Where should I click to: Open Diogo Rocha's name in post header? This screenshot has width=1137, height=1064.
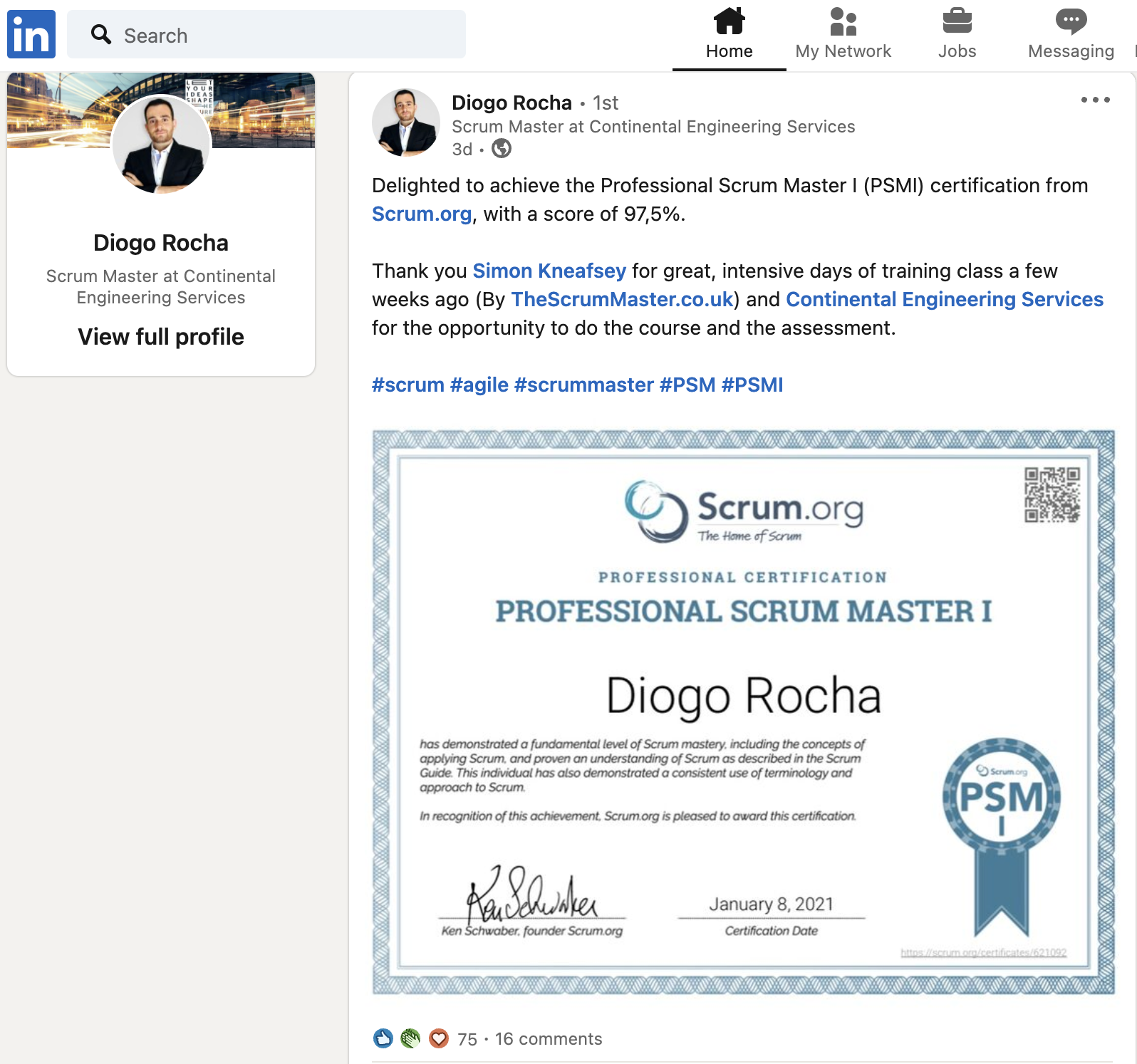click(512, 103)
